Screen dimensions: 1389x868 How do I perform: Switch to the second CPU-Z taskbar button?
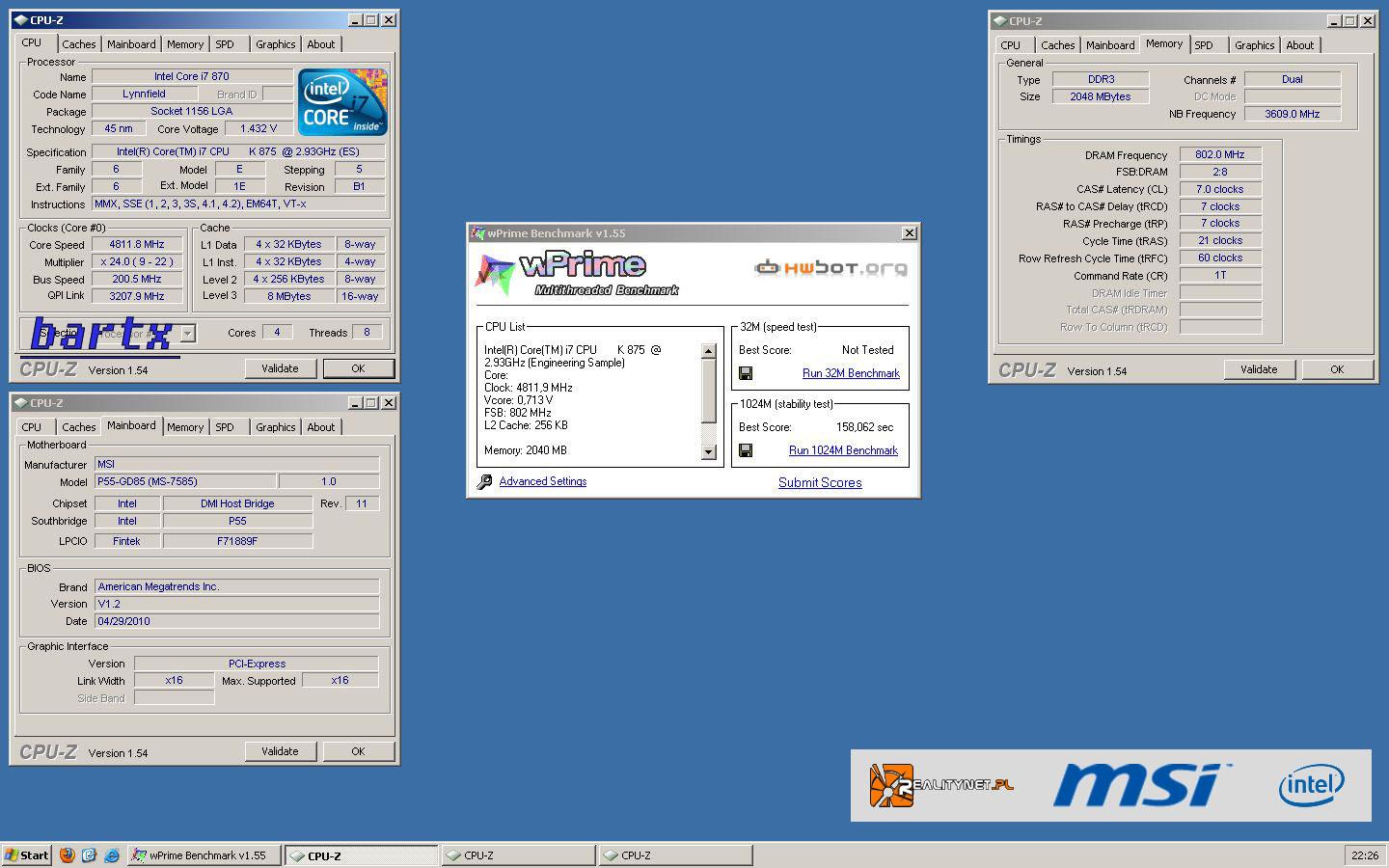click(518, 855)
